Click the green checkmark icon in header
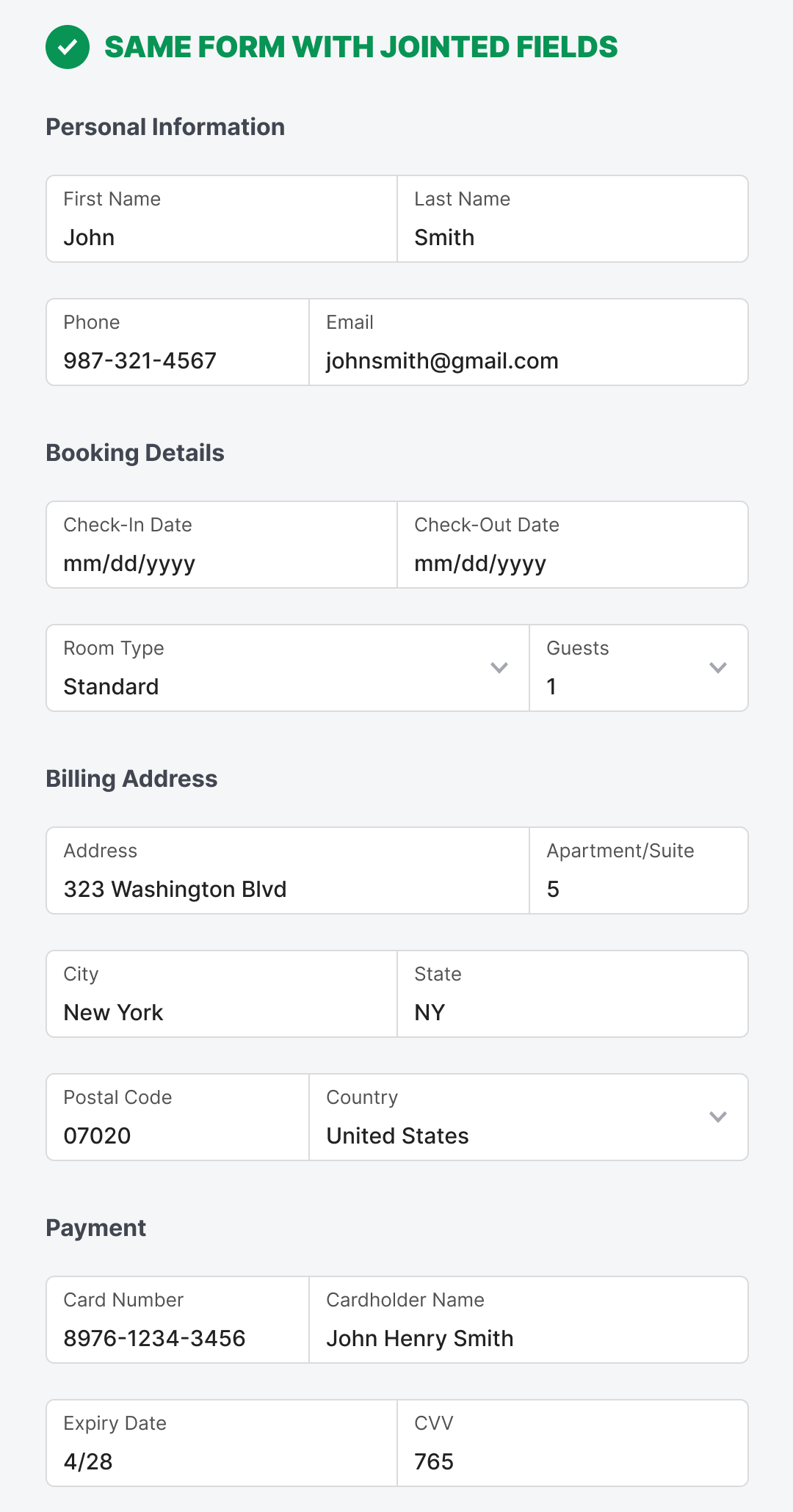 click(x=68, y=47)
